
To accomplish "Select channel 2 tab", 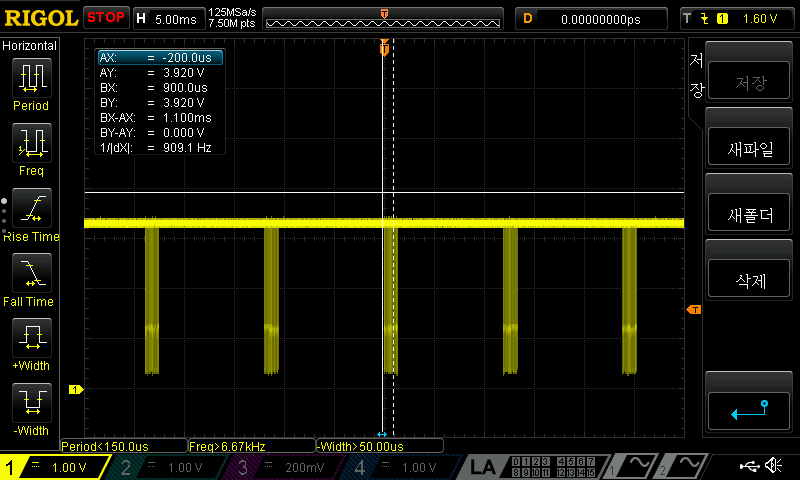I will pyautogui.click(x=166, y=467).
